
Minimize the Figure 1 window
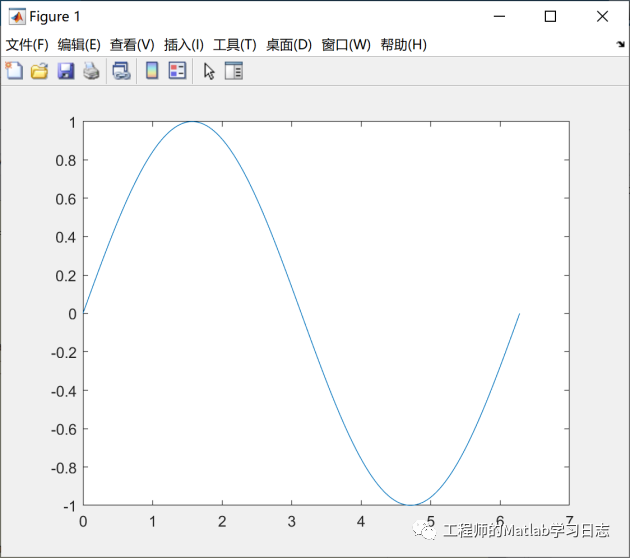click(499, 16)
